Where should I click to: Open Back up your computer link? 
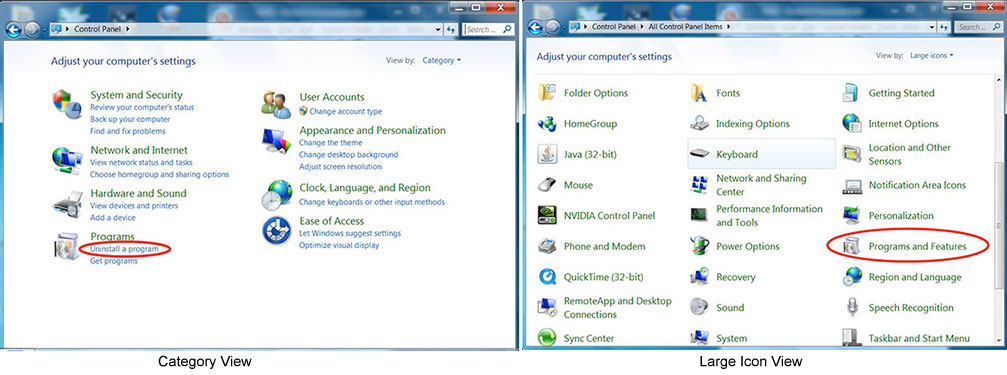(x=130, y=119)
